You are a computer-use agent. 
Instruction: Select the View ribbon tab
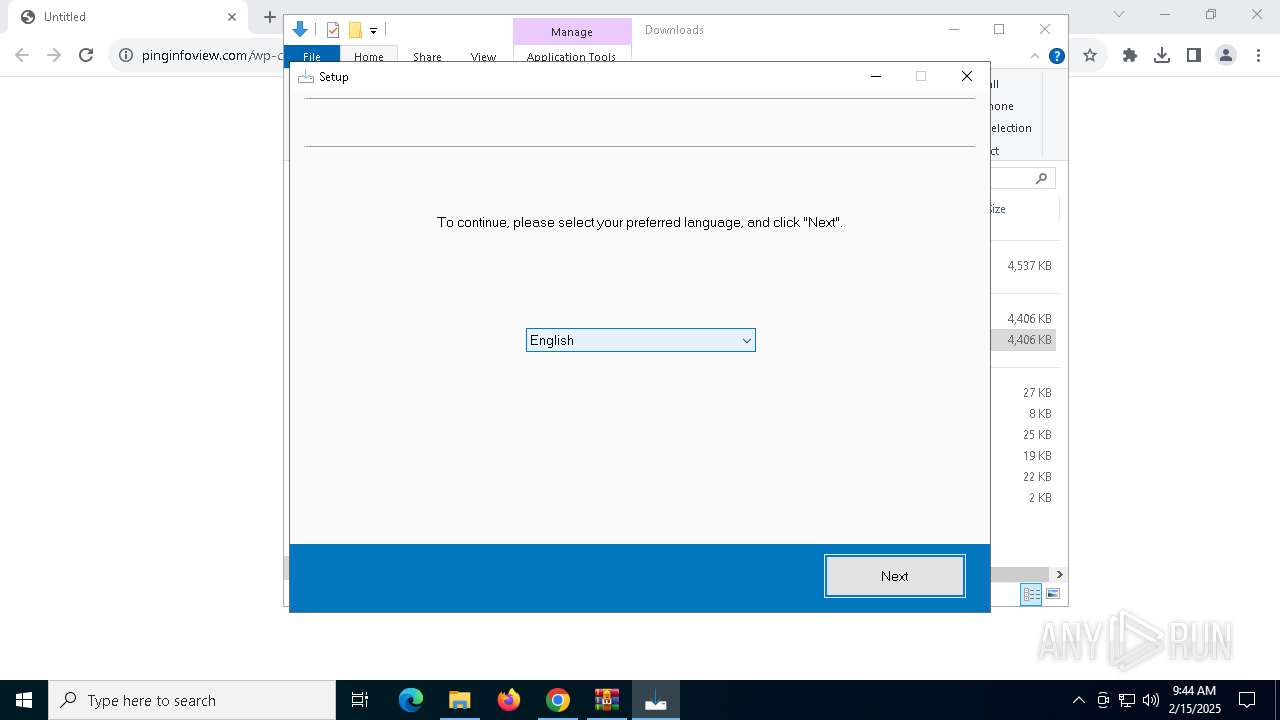pos(483,57)
